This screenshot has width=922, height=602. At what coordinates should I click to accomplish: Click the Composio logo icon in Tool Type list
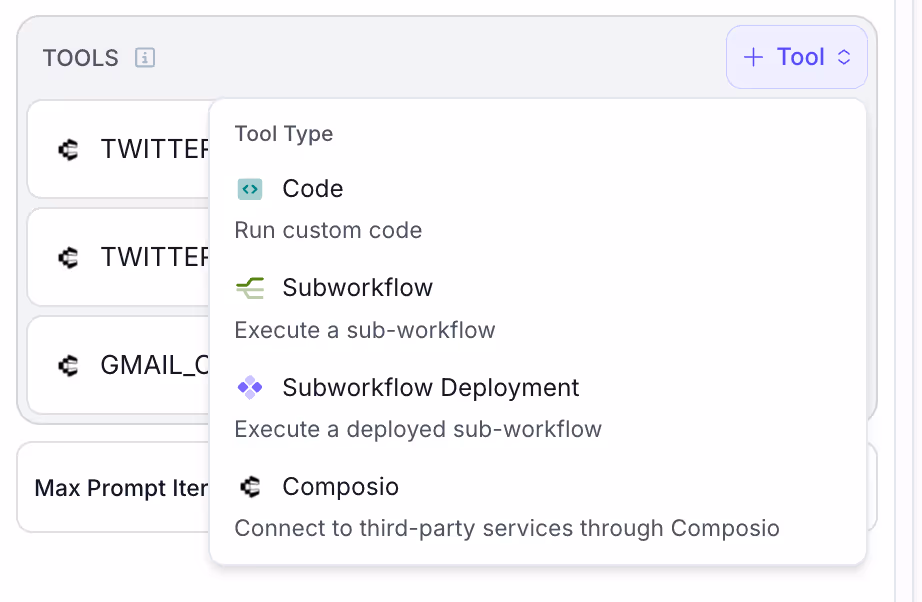(250, 487)
